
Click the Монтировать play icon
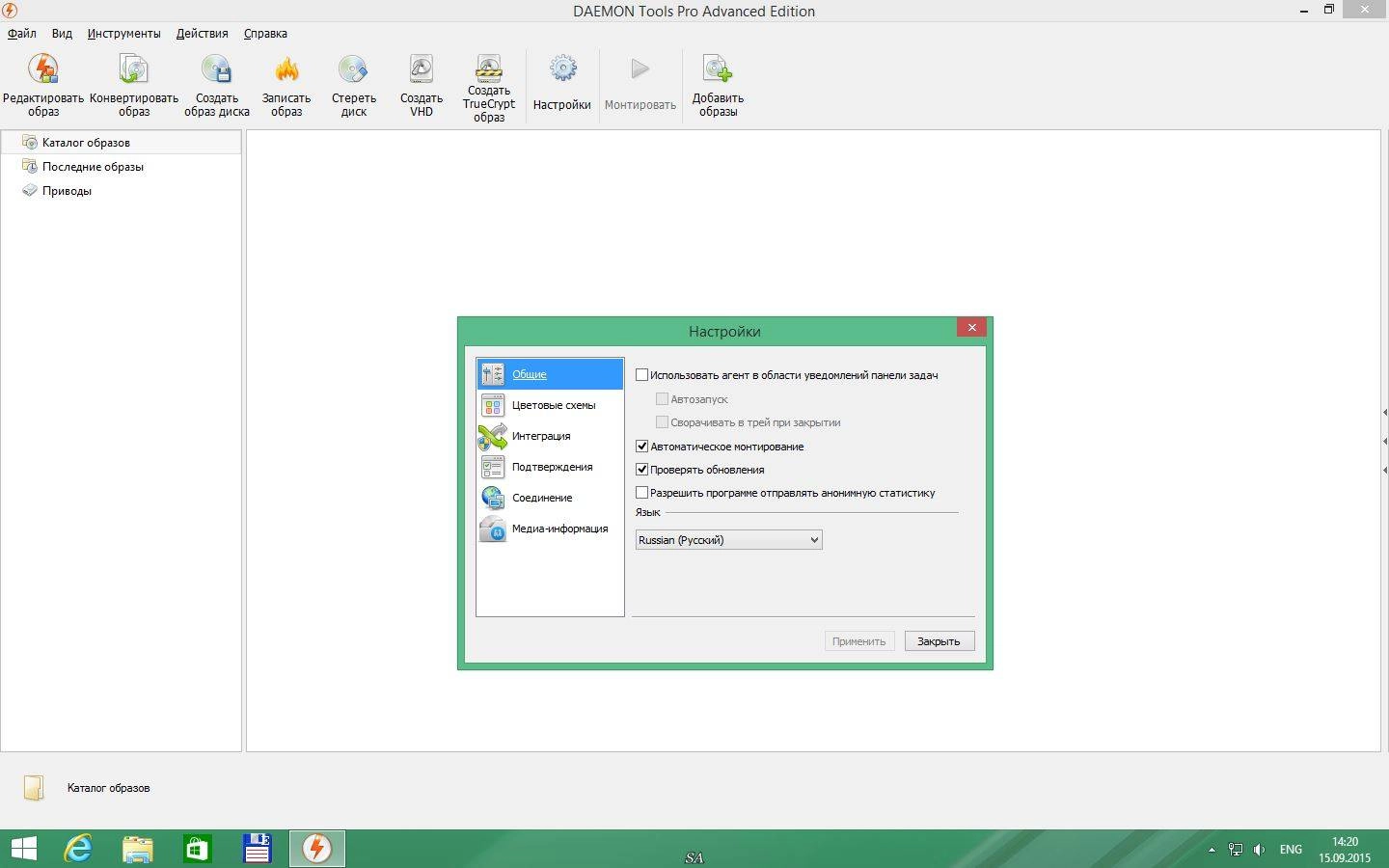coord(640,84)
